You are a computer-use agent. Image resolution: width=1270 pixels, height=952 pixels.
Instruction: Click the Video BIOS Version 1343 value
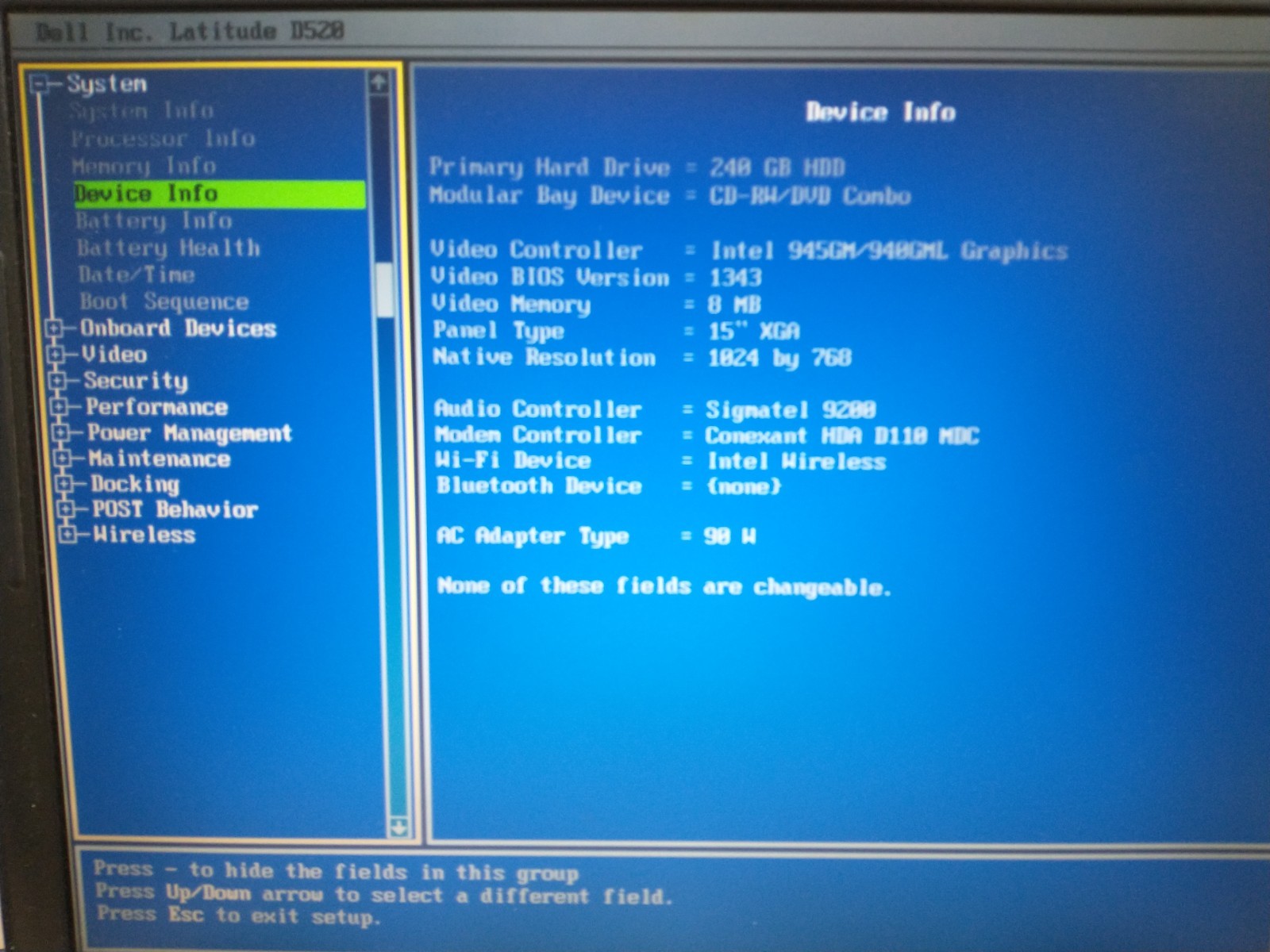point(735,278)
